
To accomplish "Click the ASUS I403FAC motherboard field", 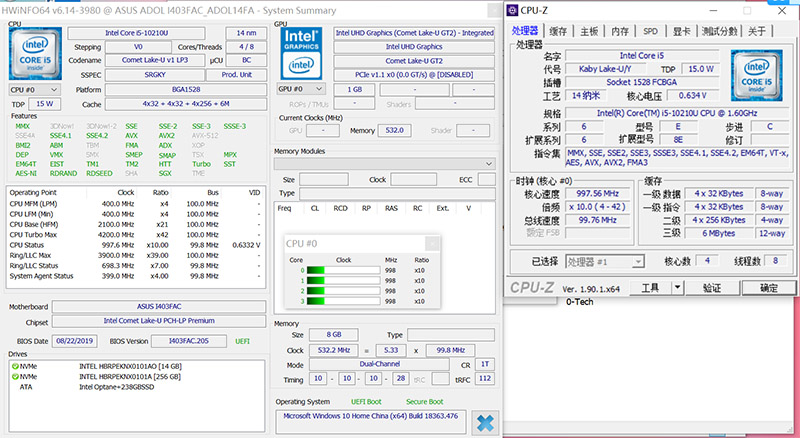I will point(159,307).
